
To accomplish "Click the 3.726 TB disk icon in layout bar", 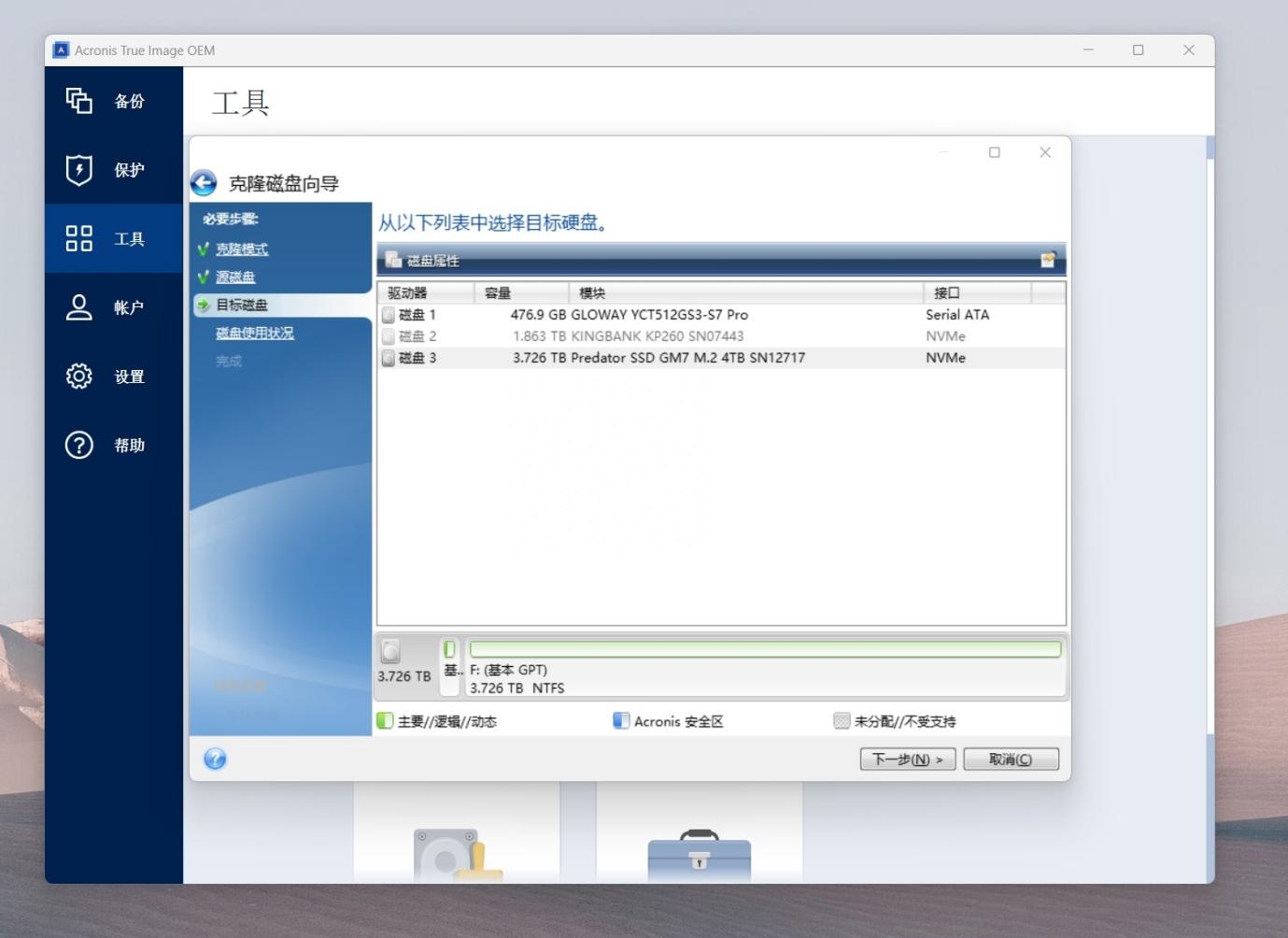I will tap(390, 651).
